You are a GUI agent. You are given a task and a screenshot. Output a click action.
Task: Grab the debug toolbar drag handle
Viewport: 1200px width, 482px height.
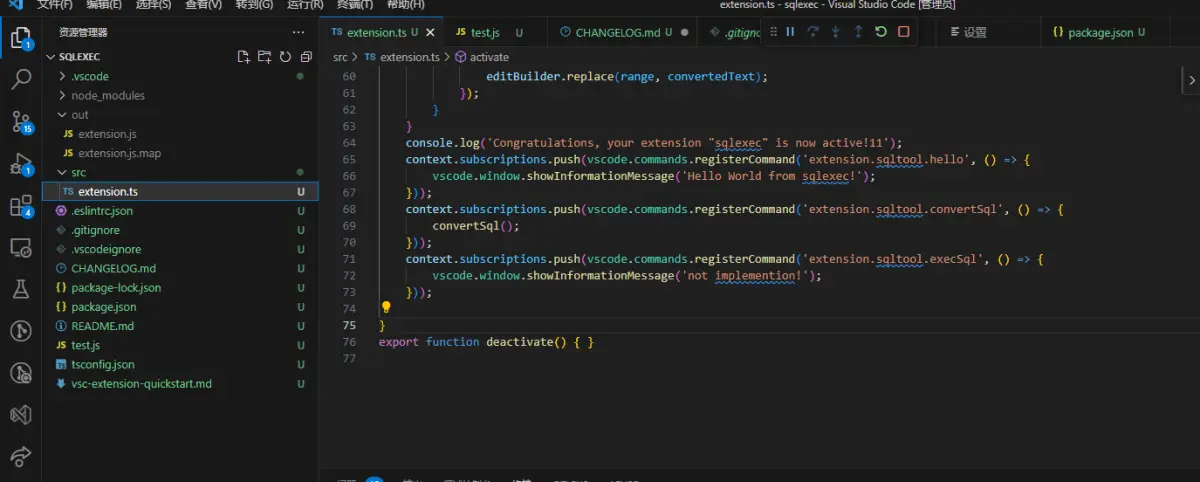[x=772, y=32]
